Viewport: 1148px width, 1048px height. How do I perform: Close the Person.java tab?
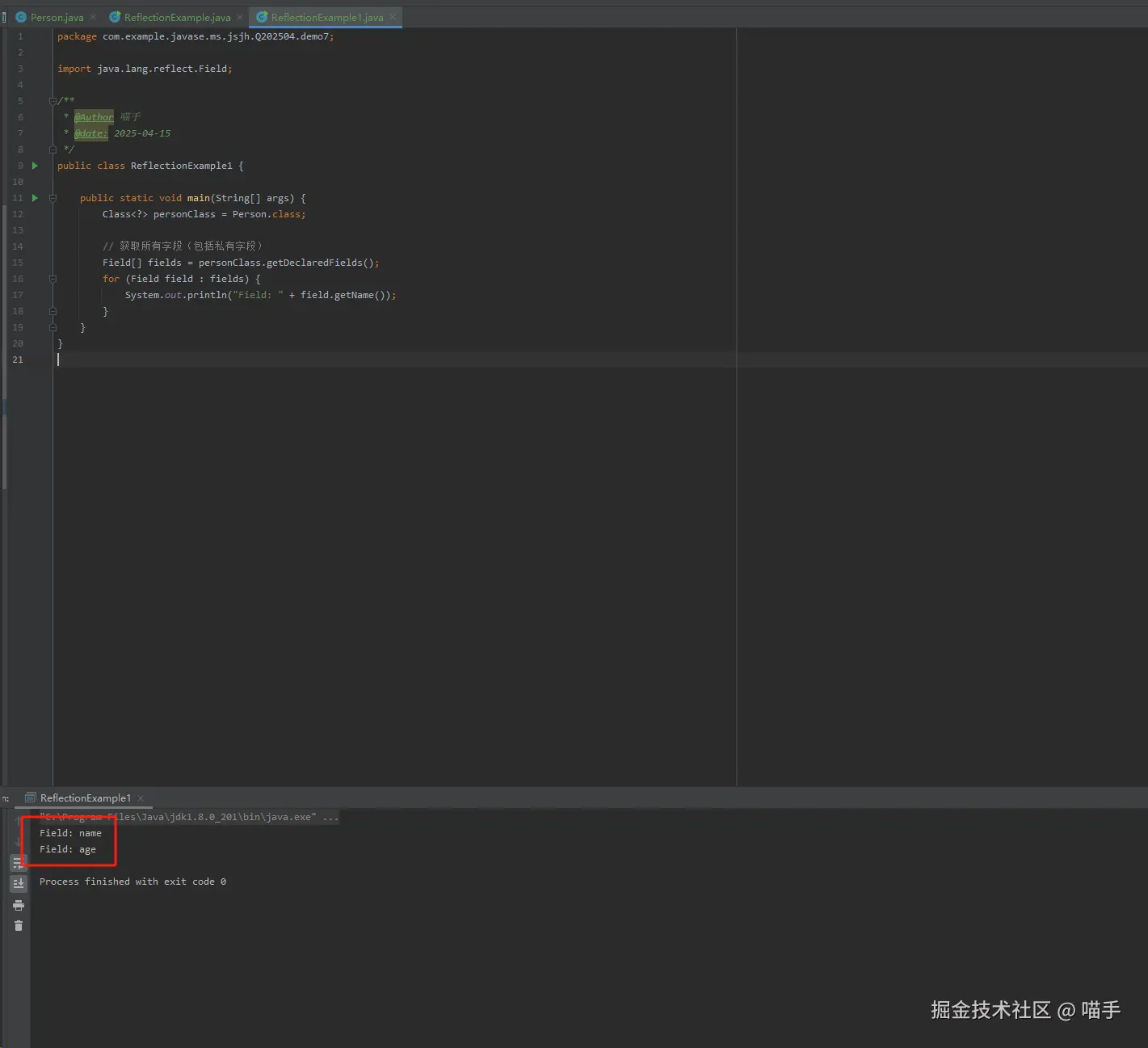coord(93,17)
